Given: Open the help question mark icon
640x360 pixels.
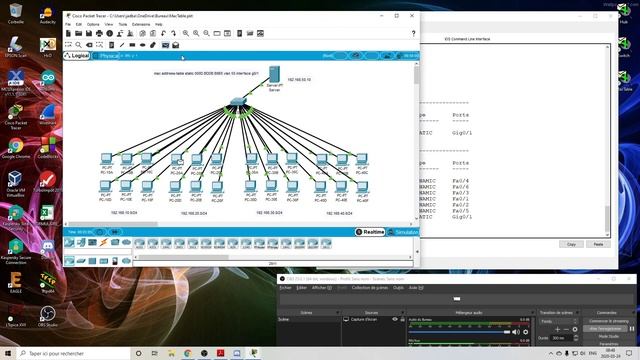Looking at the screenshot, I should pos(413,33).
